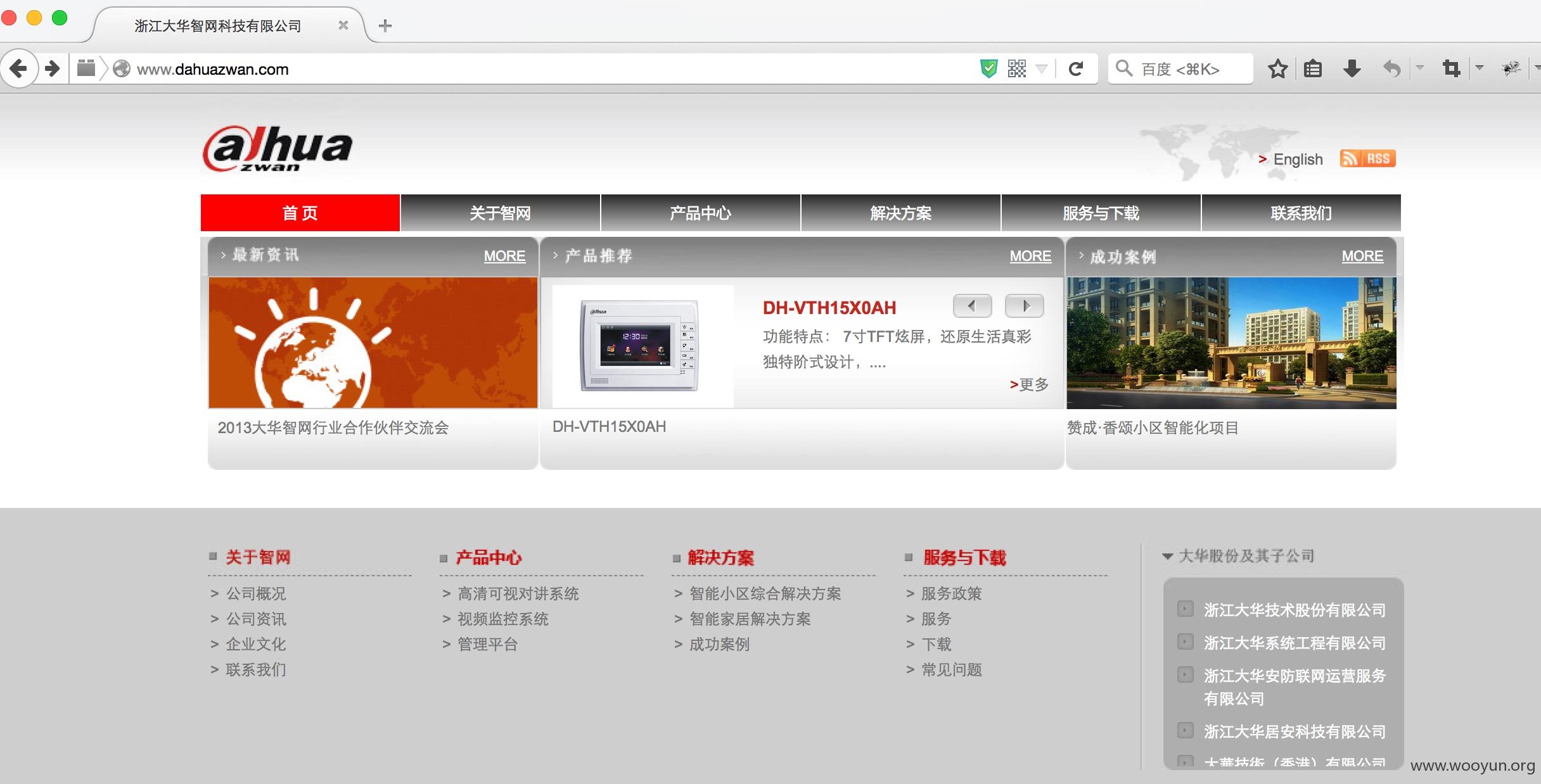Open the residential community case image

tap(1231, 343)
